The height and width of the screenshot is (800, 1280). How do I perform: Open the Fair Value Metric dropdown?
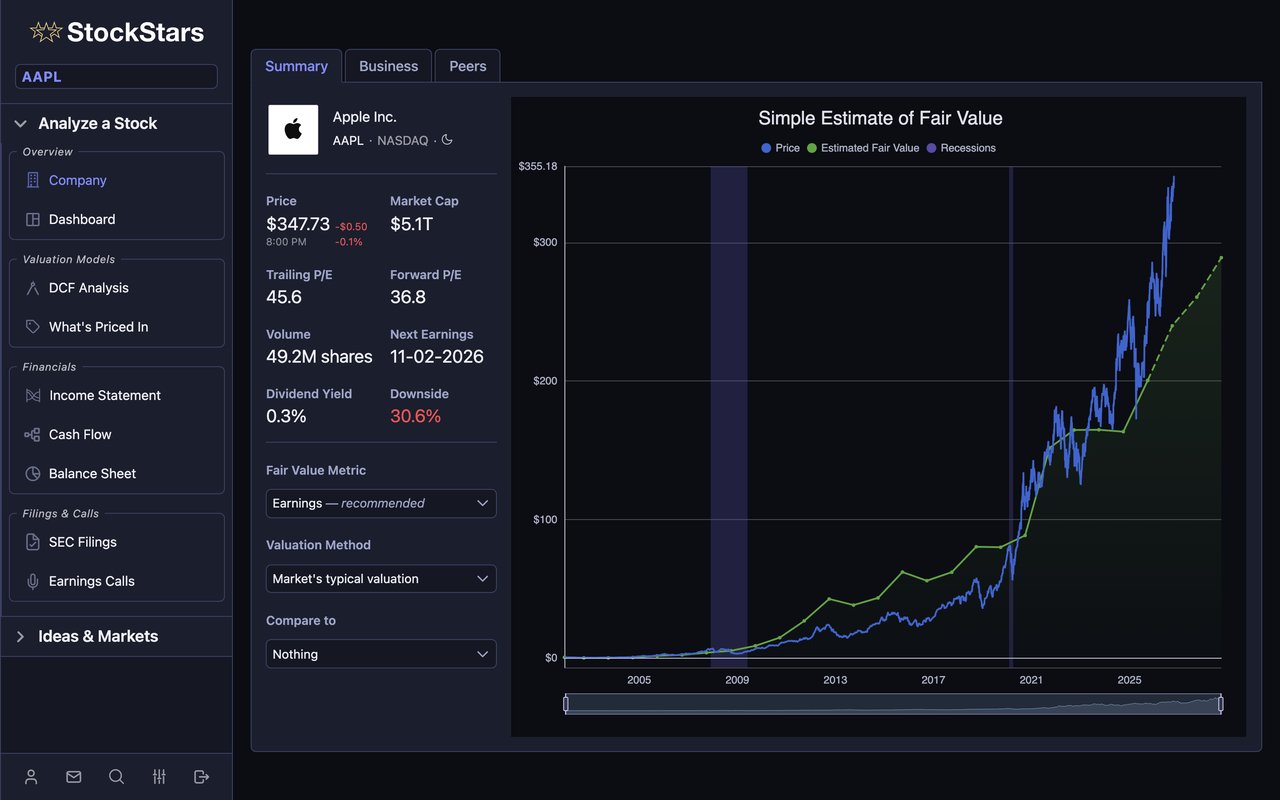[381, 503]
